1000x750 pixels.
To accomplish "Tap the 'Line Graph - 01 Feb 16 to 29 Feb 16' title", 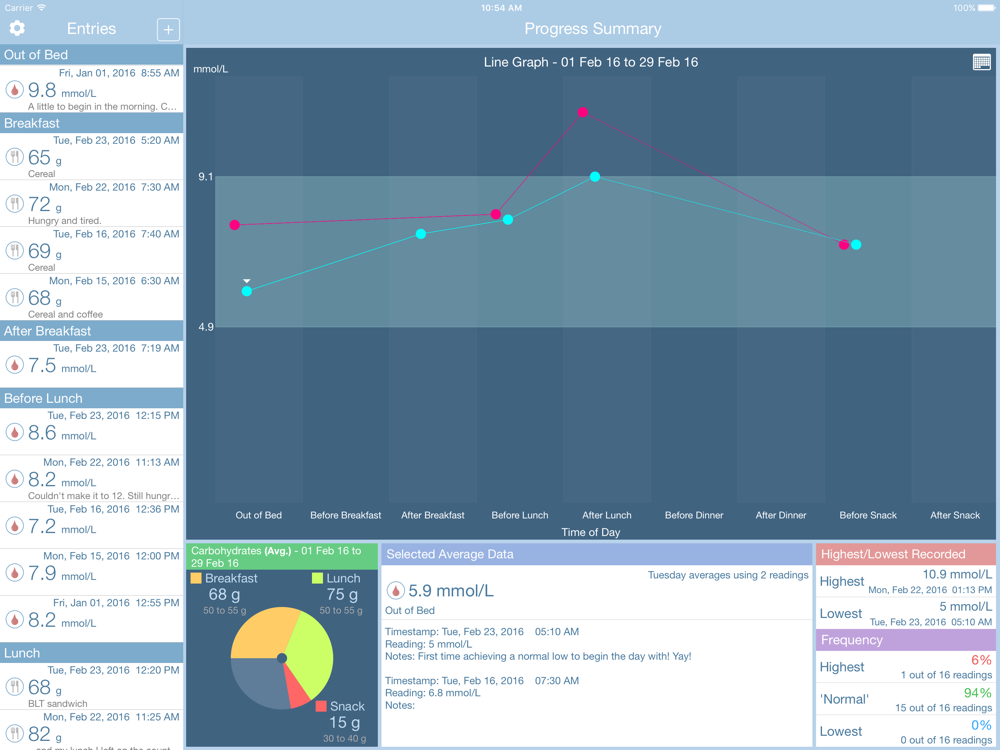I will (591, 62).
